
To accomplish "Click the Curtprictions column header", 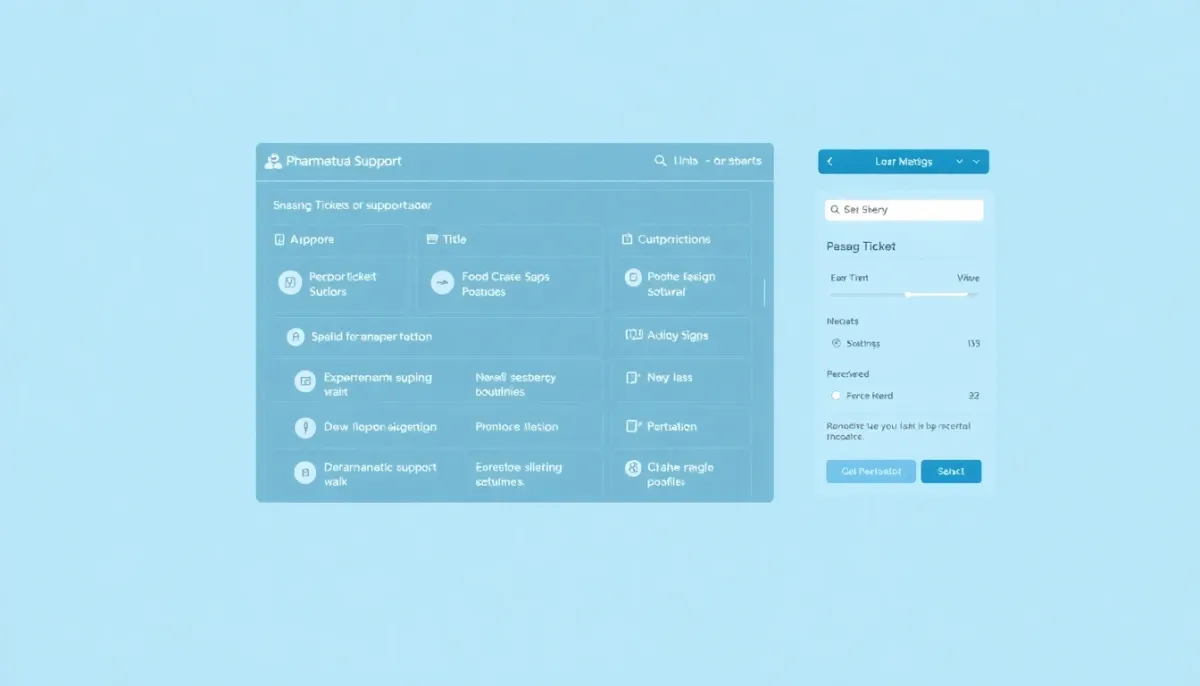I will (x=674, y=240).
